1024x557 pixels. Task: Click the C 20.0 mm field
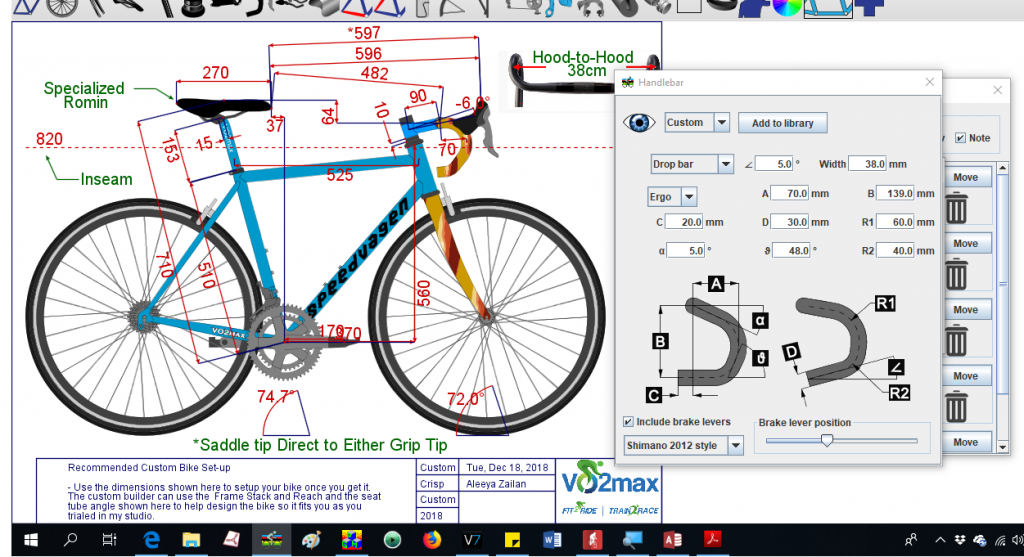(684, 222)
